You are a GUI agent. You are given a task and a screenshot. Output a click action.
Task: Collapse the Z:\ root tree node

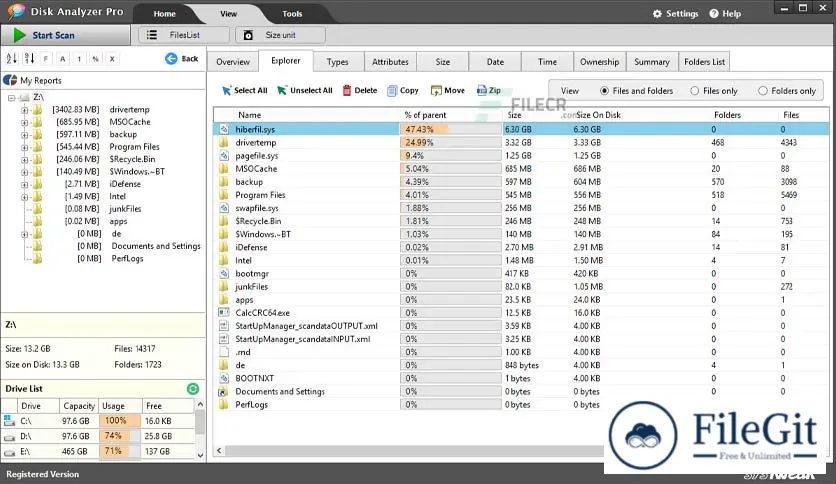point(11,98)
